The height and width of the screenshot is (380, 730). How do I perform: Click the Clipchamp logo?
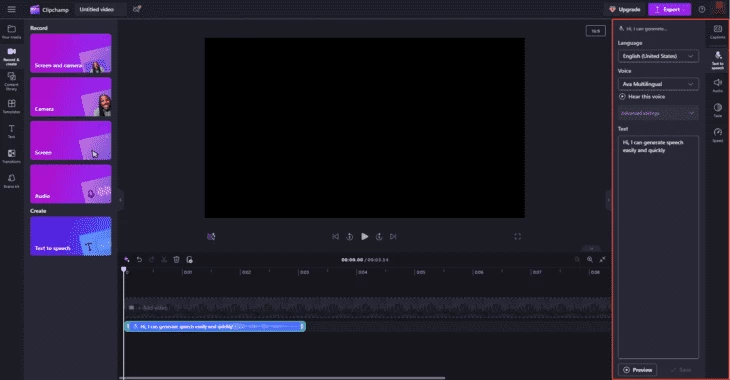click(x=49, y=9)
